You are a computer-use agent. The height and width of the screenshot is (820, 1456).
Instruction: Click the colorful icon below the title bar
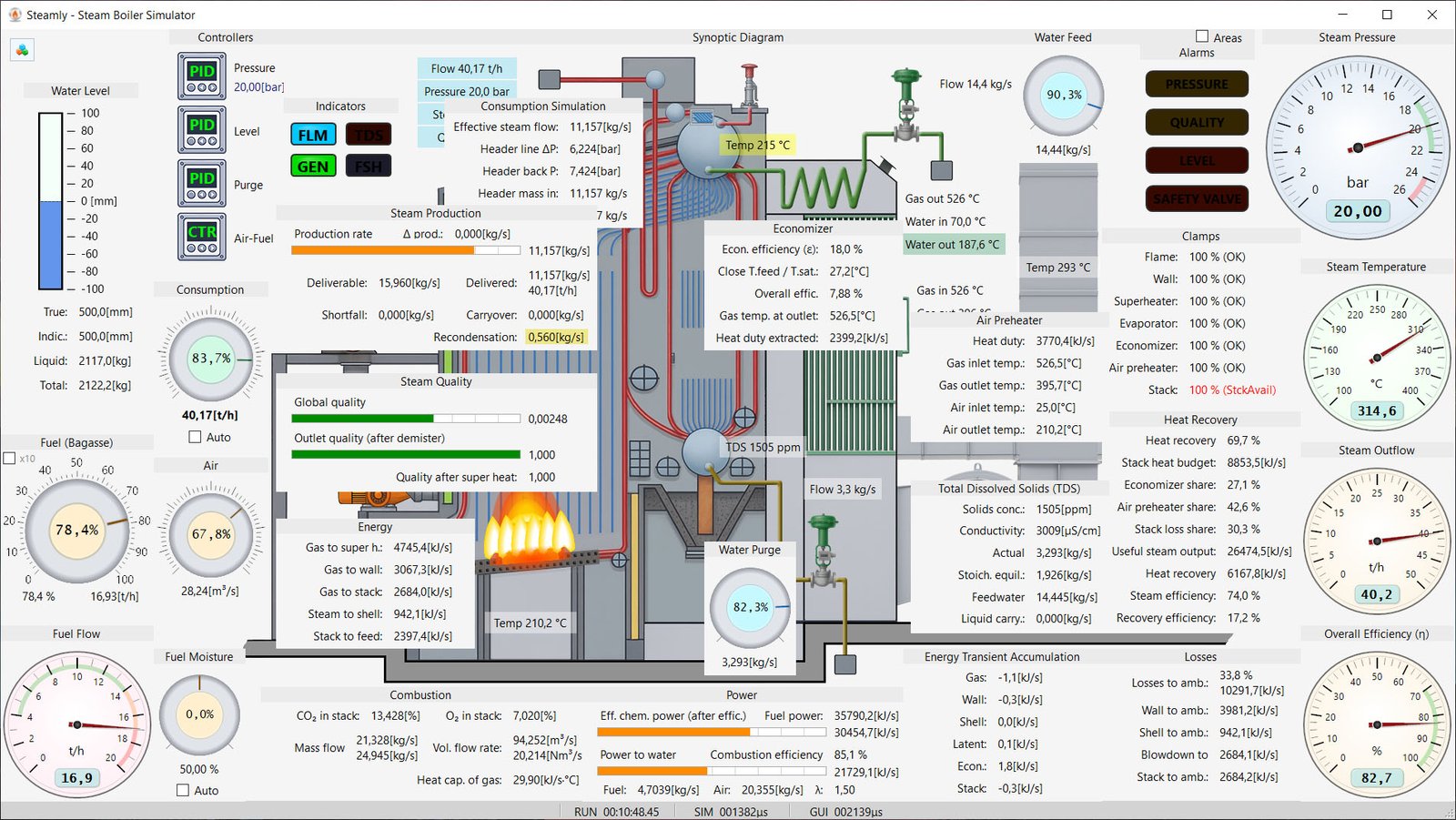point(22,50)
